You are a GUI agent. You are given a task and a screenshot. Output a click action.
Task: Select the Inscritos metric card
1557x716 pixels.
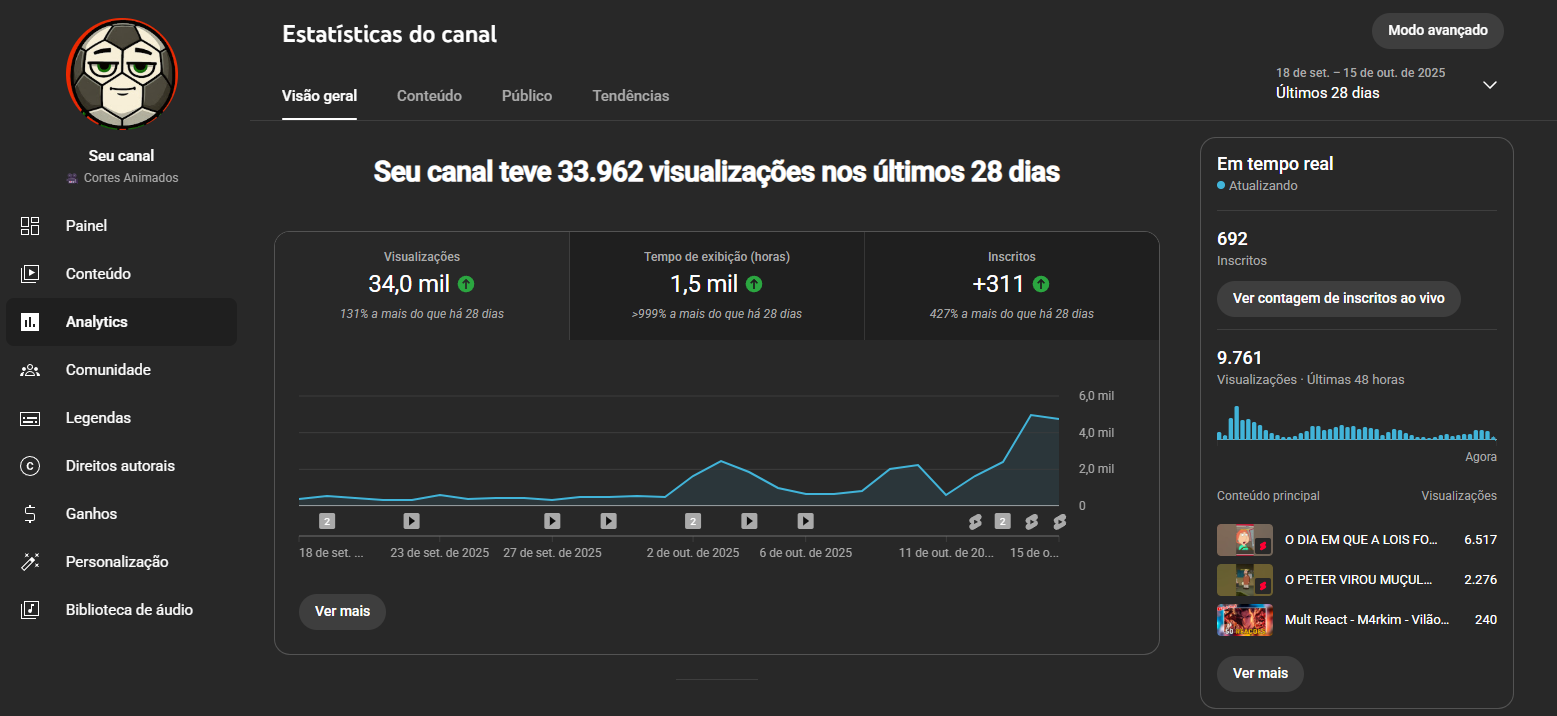pos(1012,286)
